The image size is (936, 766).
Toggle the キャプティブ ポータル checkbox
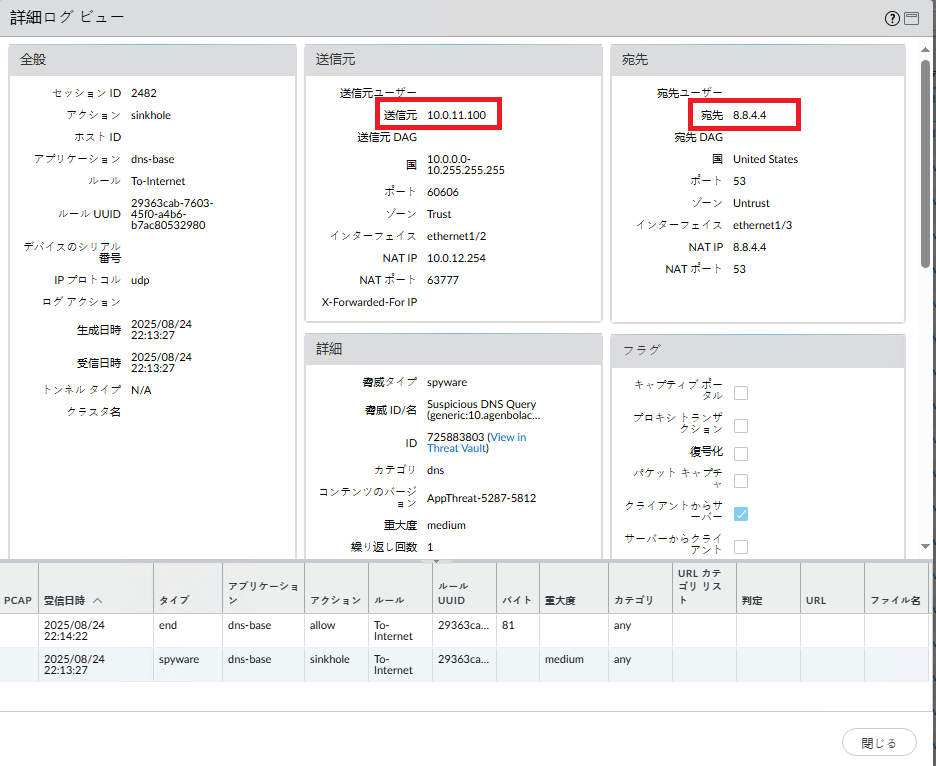tap(741, 392)
